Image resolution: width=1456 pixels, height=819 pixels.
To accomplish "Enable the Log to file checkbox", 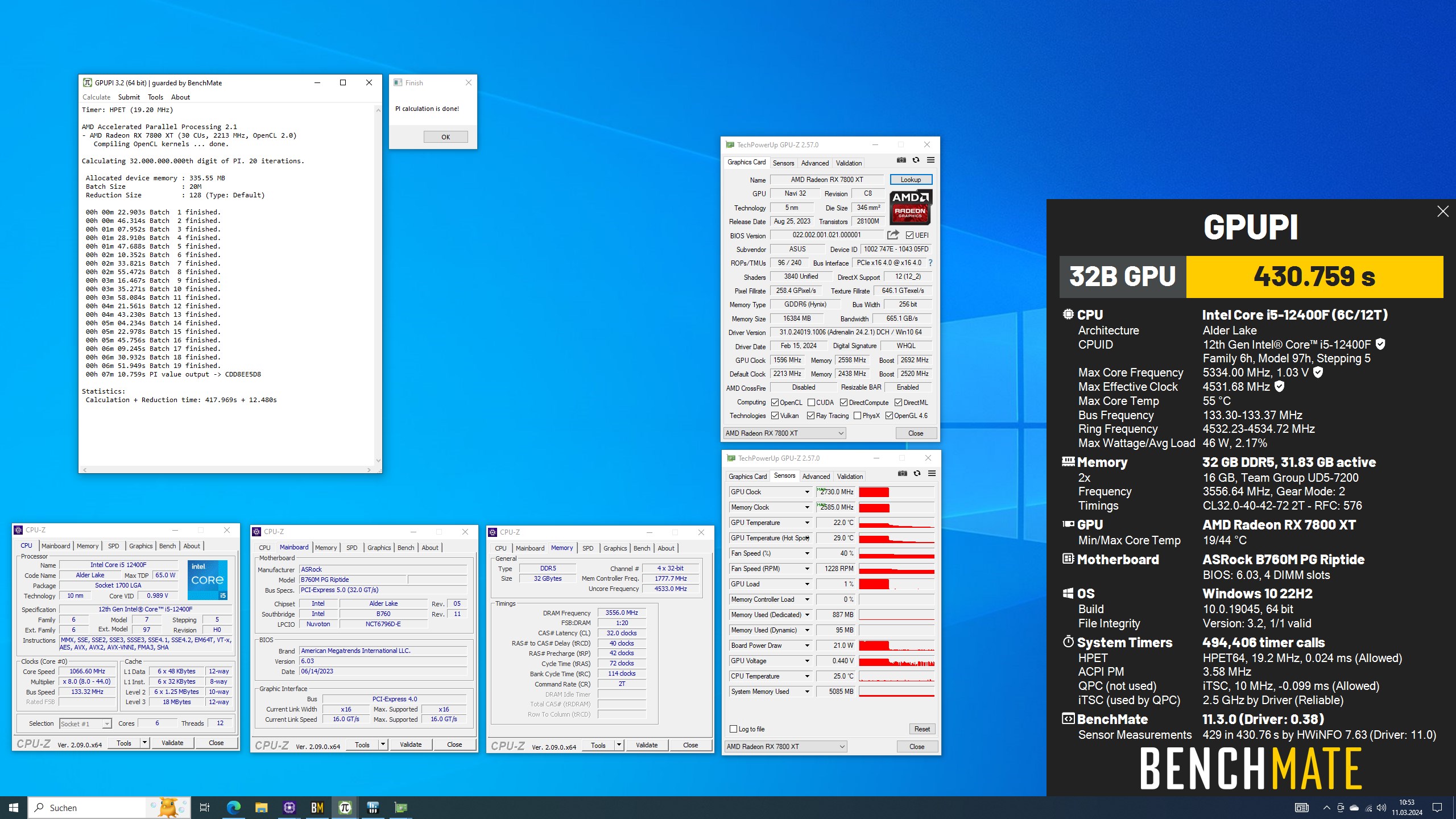I will [734, 729].
